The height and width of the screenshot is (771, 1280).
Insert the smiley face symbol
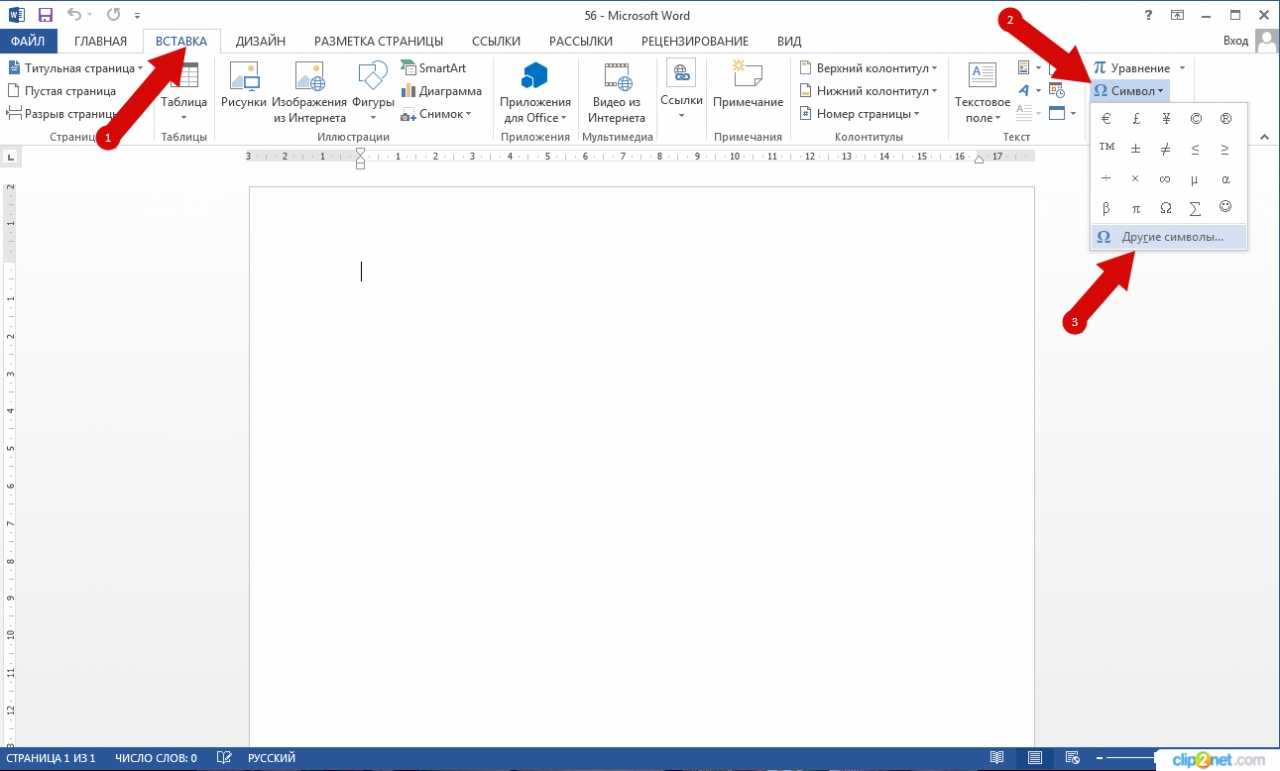point(1226,208)
